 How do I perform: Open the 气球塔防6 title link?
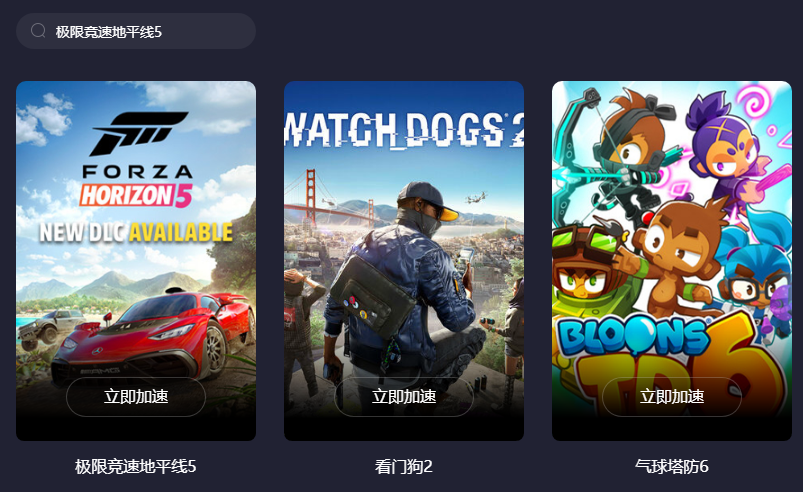click(672, 466)
